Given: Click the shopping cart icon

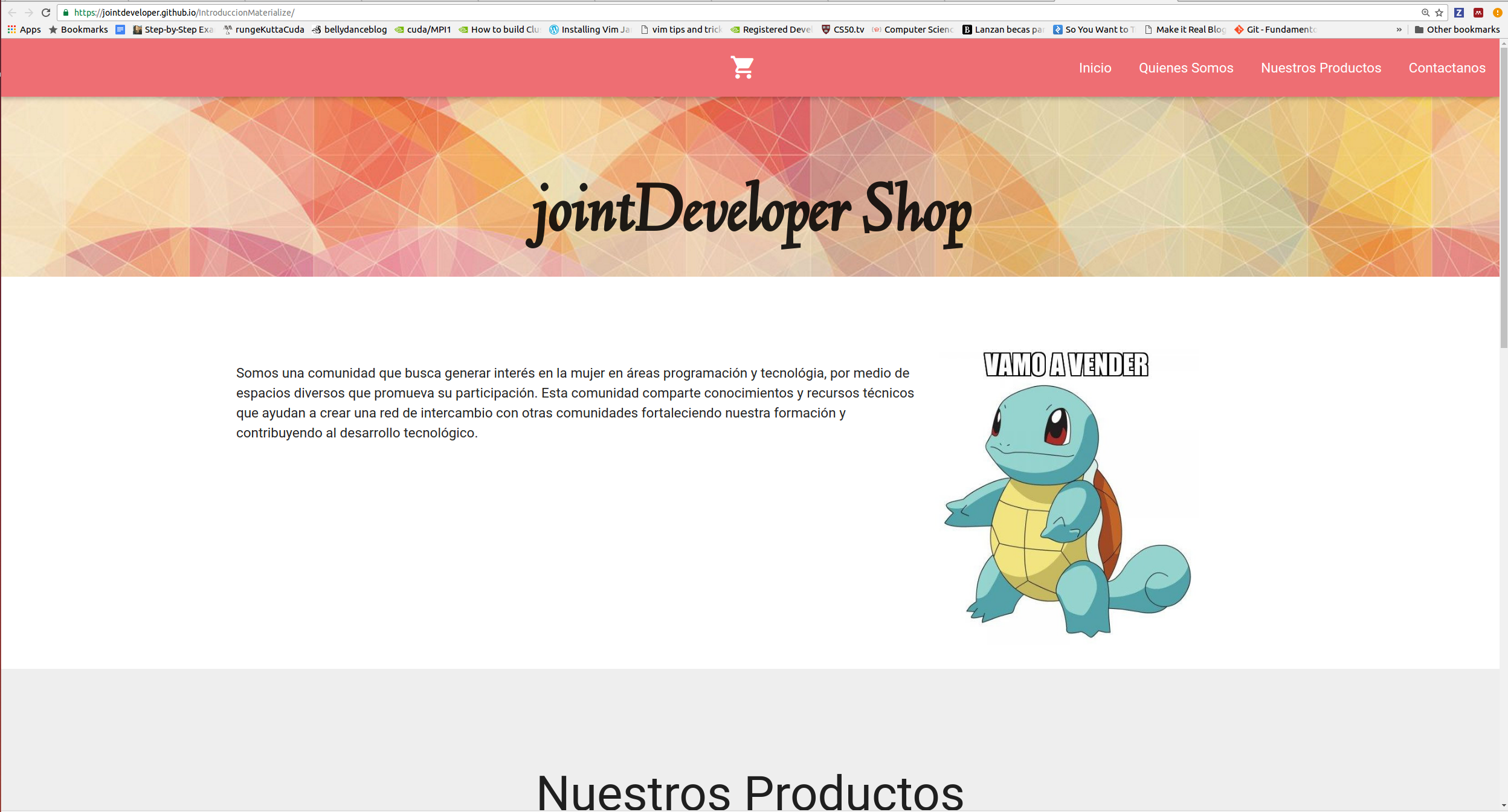Looking at the screenshot, I should point(742,67).
